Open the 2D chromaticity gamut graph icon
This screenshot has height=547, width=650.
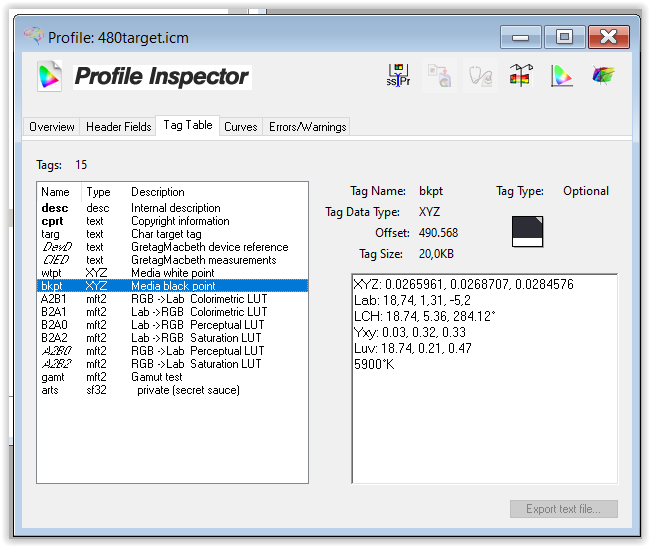pos(562,76)
